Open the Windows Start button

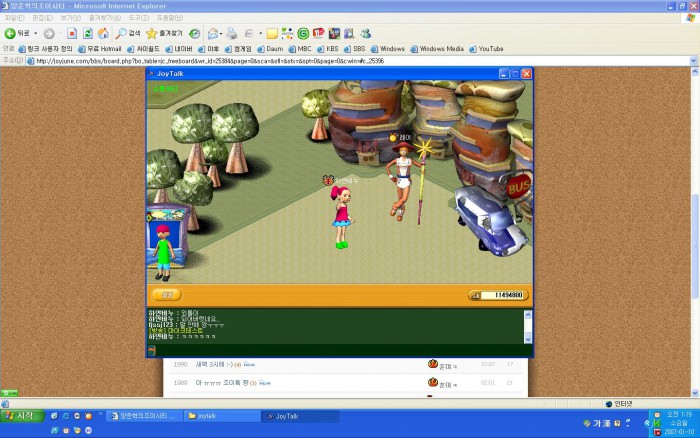click(x=21, y=415)
